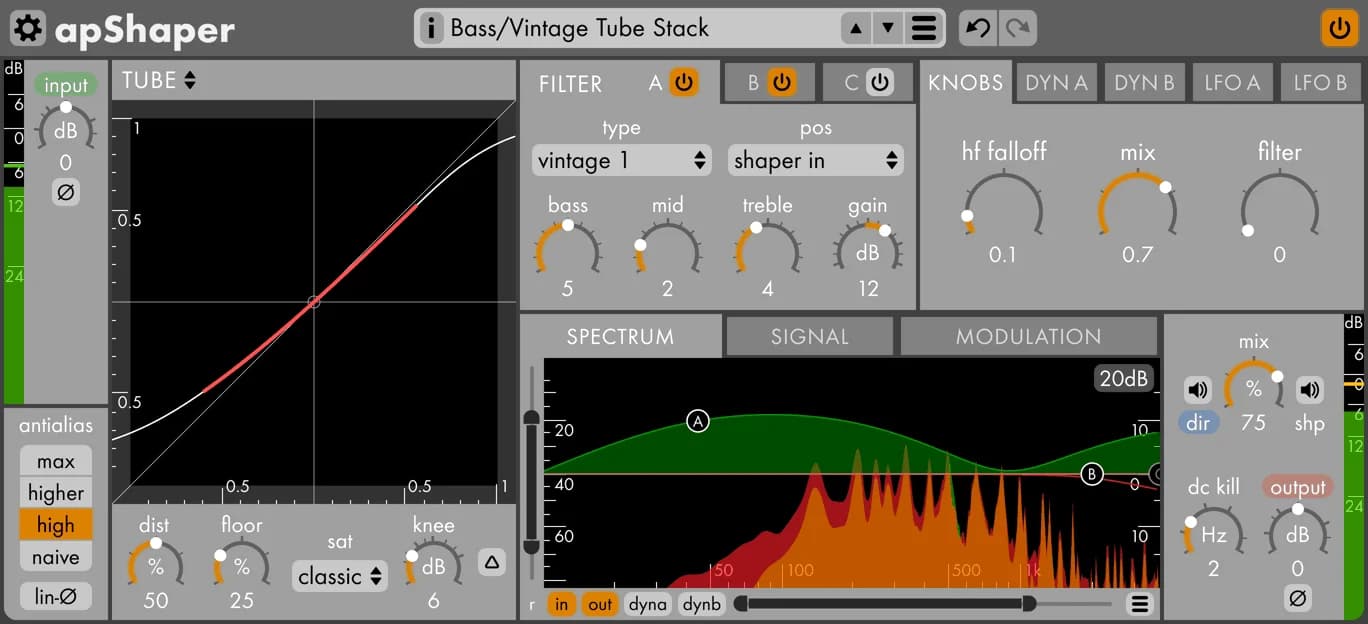Viewport: 1368px width, 624px height.
Task: Open the settings gear icon
Action: (x=27, y=28)
